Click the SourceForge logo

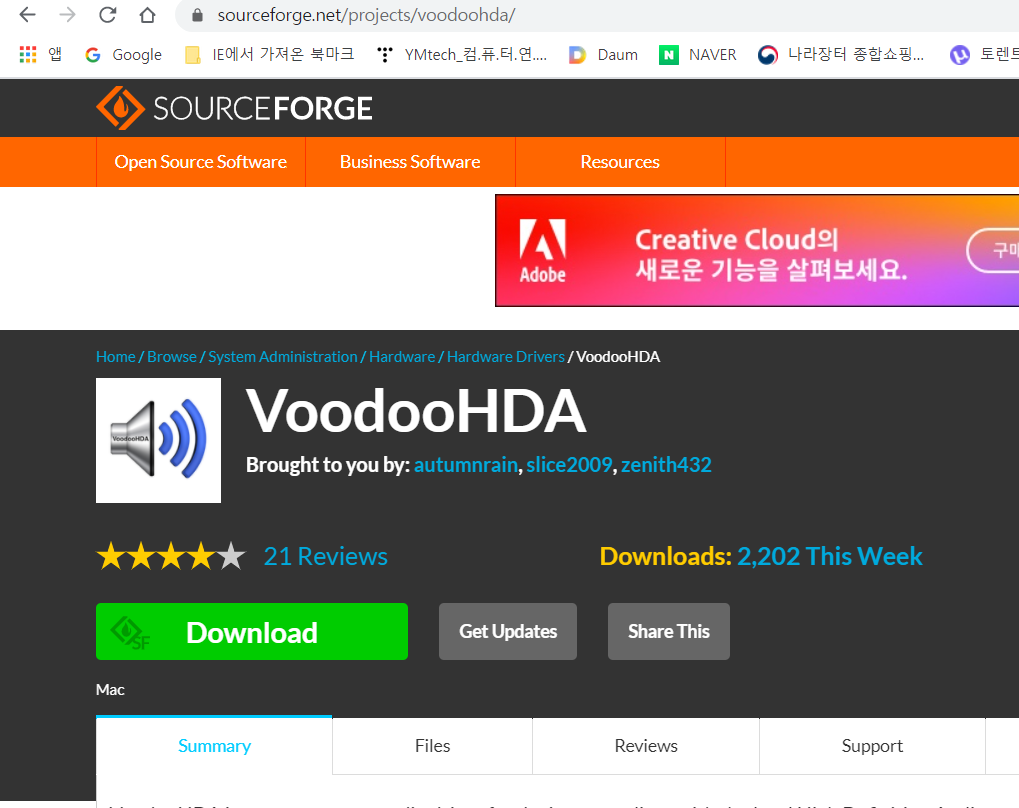(234, 108)
